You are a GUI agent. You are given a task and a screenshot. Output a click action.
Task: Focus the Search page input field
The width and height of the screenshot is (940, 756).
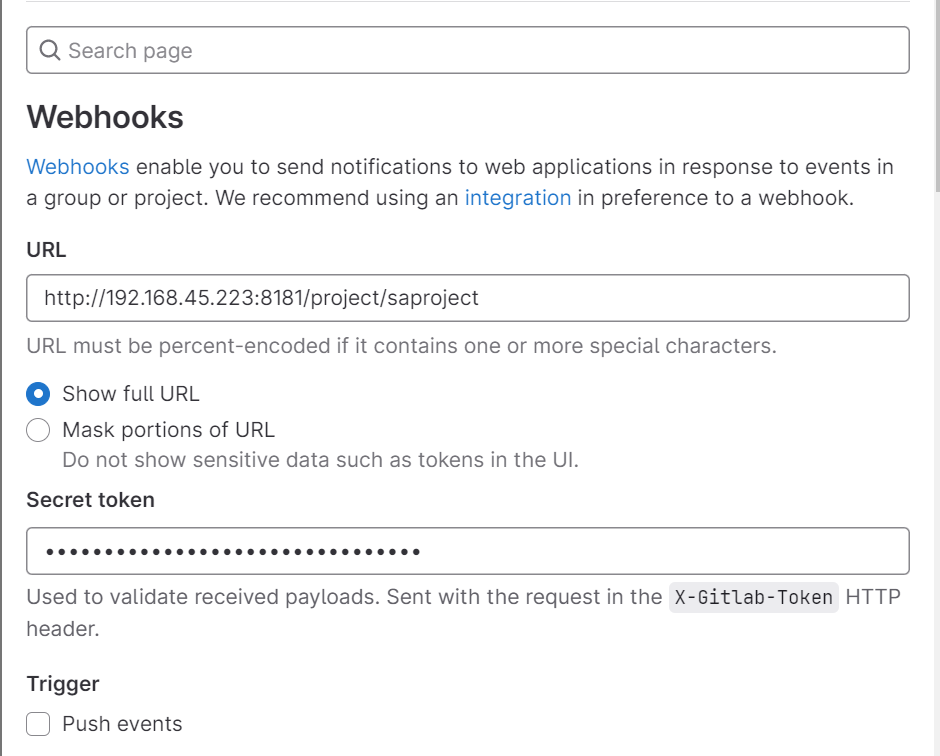(x=480, y=51)
